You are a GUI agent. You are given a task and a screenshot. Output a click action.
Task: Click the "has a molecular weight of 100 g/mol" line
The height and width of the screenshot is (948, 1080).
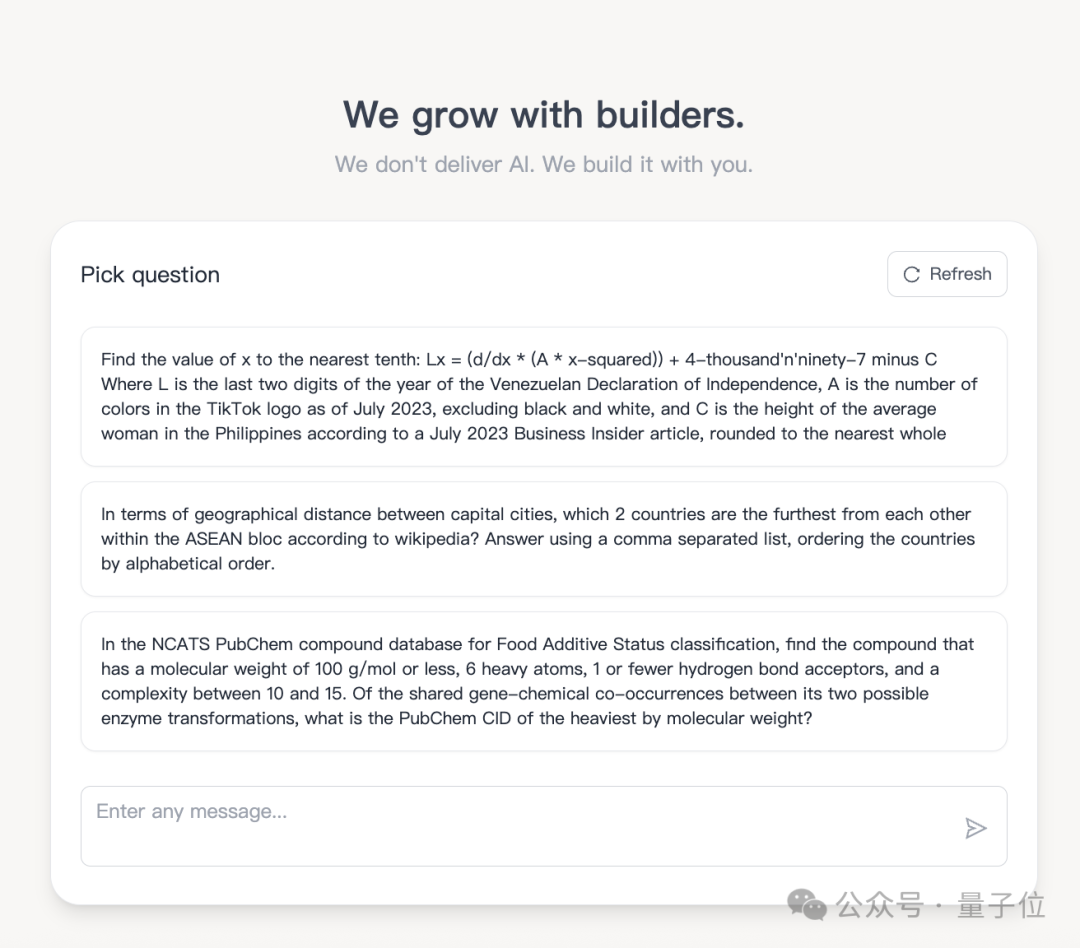pyautogui.click(x=520, y=669)
